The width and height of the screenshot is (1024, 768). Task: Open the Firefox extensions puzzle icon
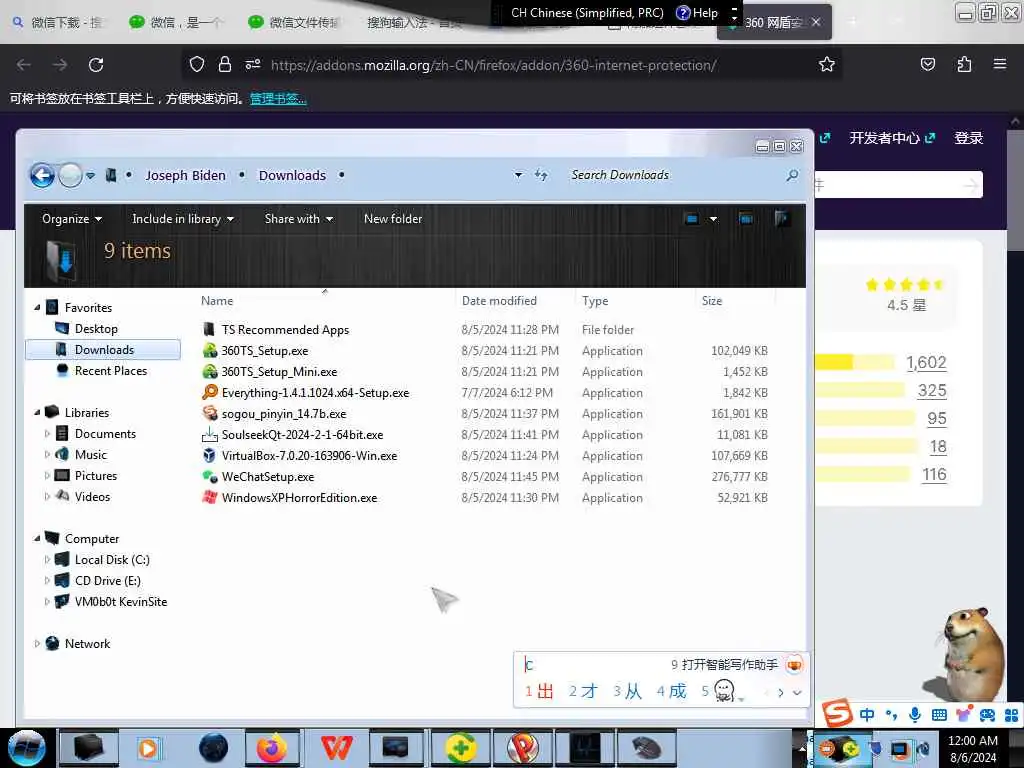tap(964, 65)
